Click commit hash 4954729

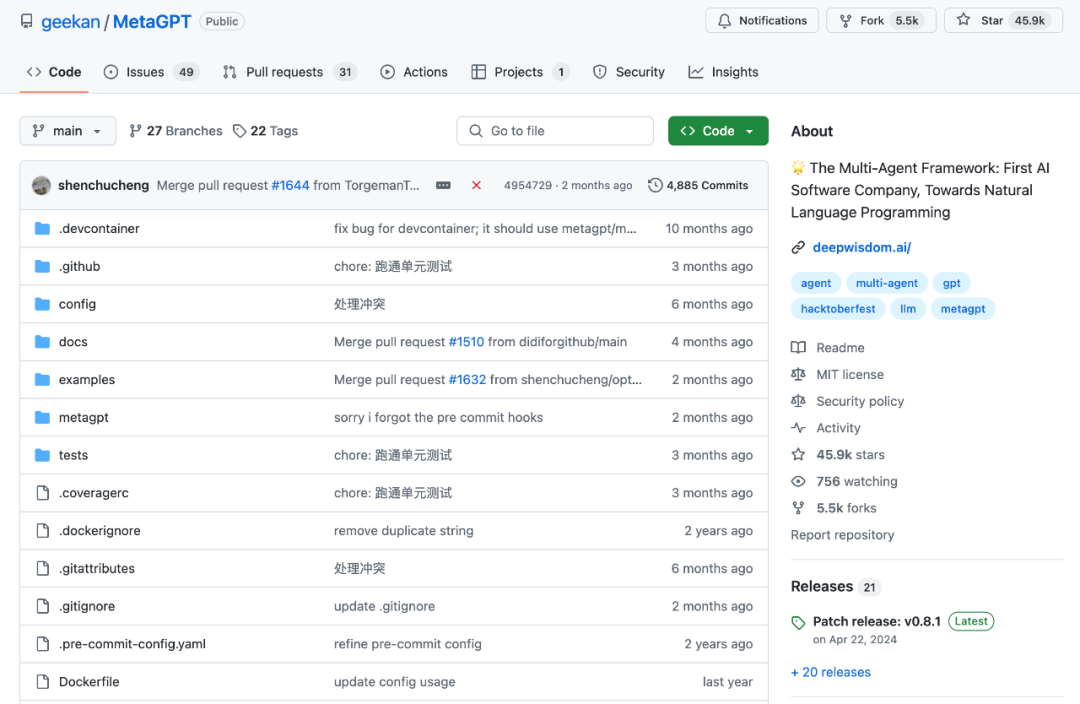pyautogui.click(x=528, y=185)
